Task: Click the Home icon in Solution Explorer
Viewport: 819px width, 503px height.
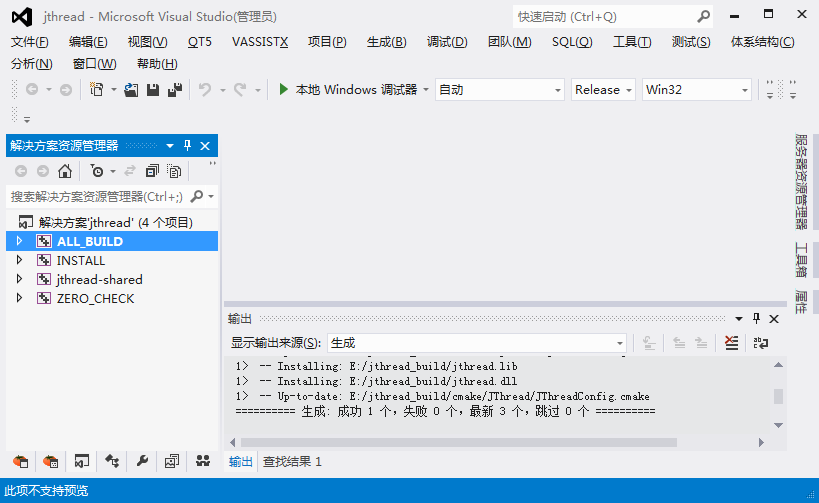Action: tap(65, 171)
